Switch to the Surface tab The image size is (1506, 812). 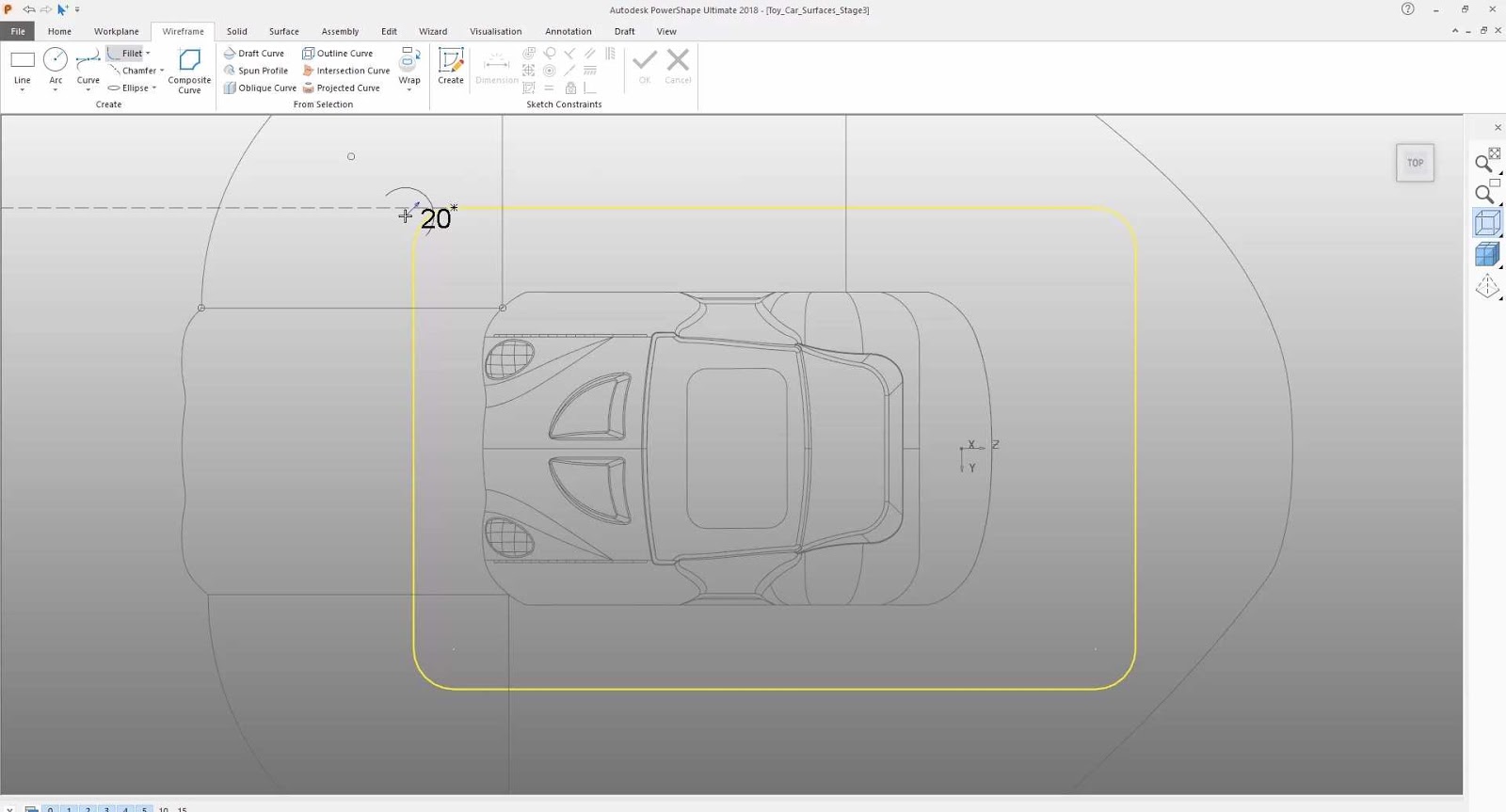(283, 31)
